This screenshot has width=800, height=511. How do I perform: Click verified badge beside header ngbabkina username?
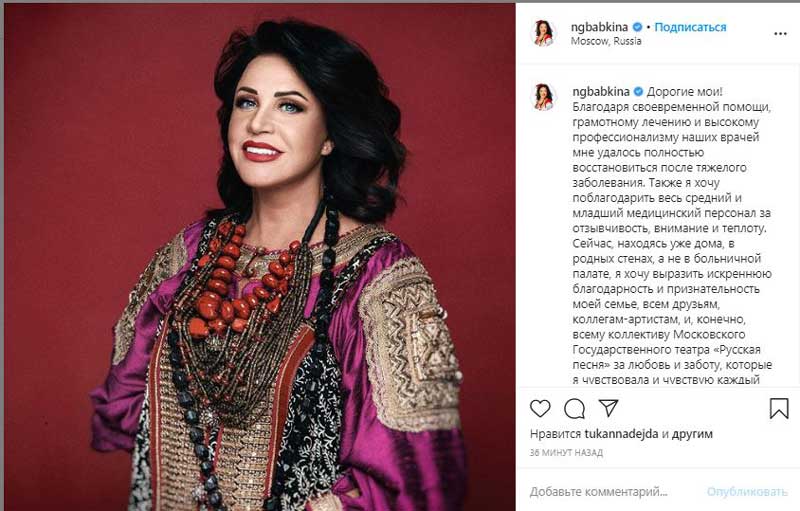click(637, 27)
